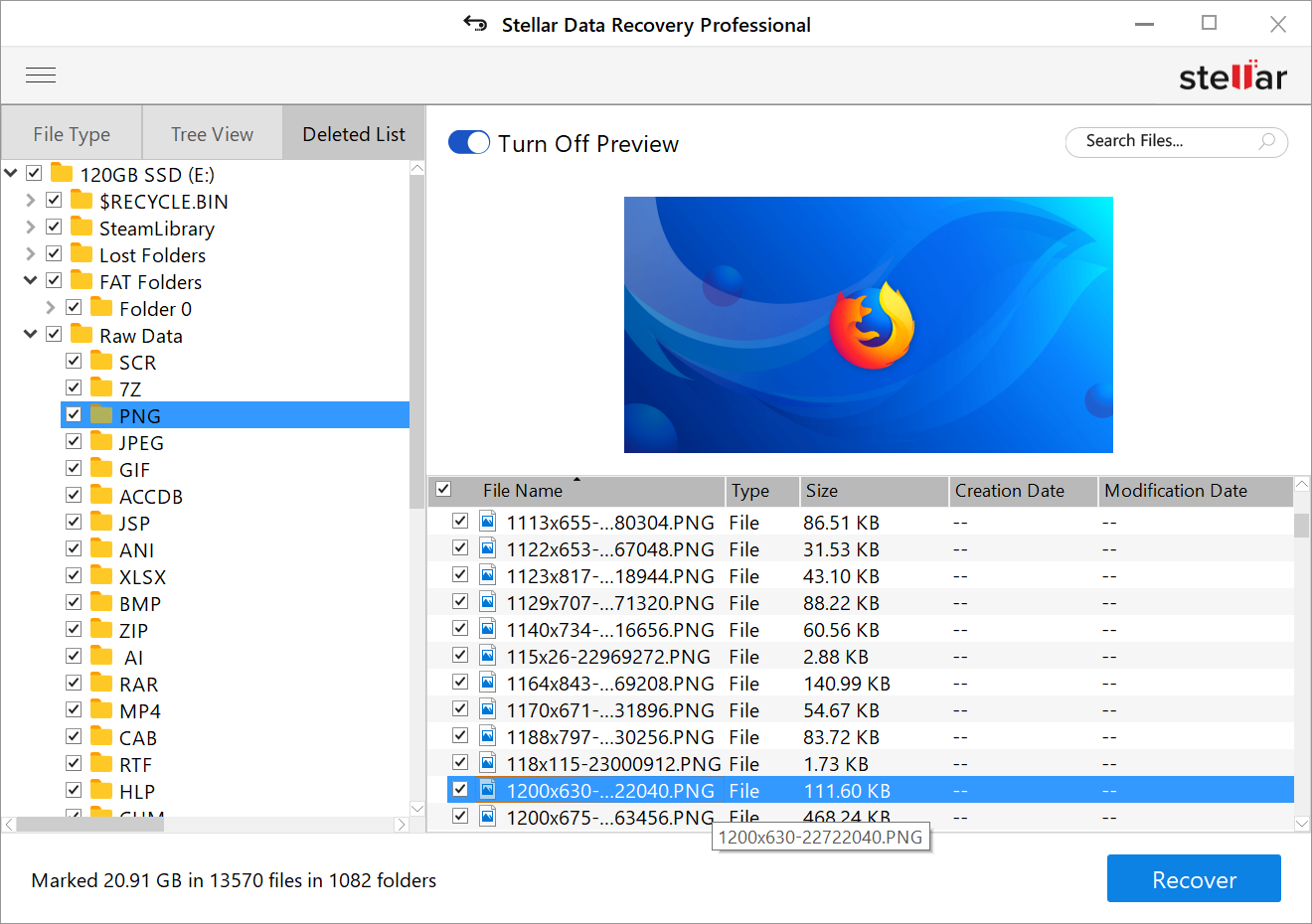Uncheck the Raw Data checkbox
Screen dimensions: 1312x924
pyautogui.click(x=54, y=334)
